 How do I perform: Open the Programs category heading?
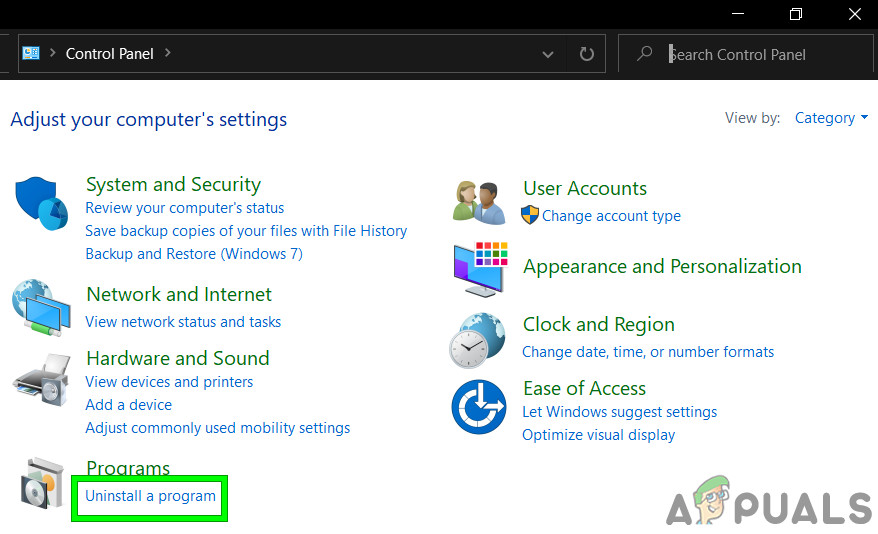[128, 467]
